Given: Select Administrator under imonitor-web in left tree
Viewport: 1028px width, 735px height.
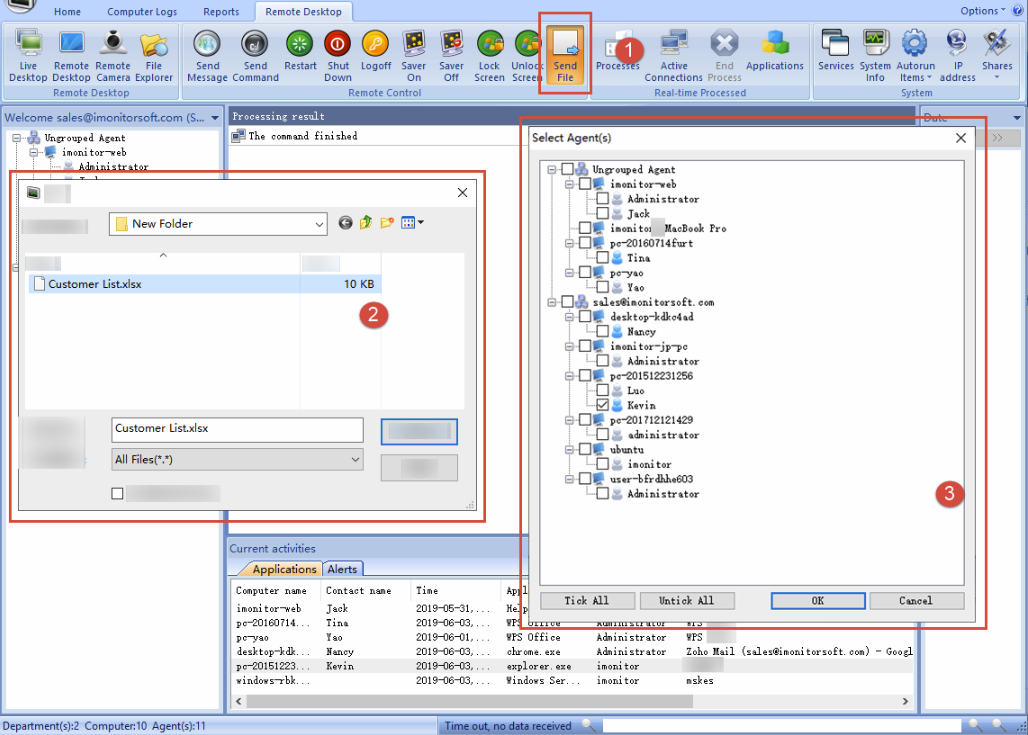Looking at the screenshot, I should click(x=113, y=167).
